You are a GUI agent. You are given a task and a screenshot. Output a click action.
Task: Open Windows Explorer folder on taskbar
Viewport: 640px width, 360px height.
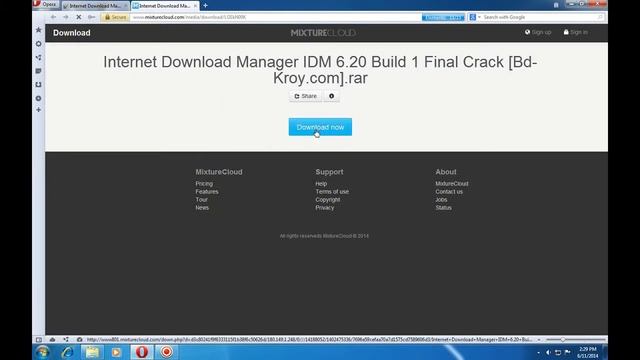click(x=92, y=352)
